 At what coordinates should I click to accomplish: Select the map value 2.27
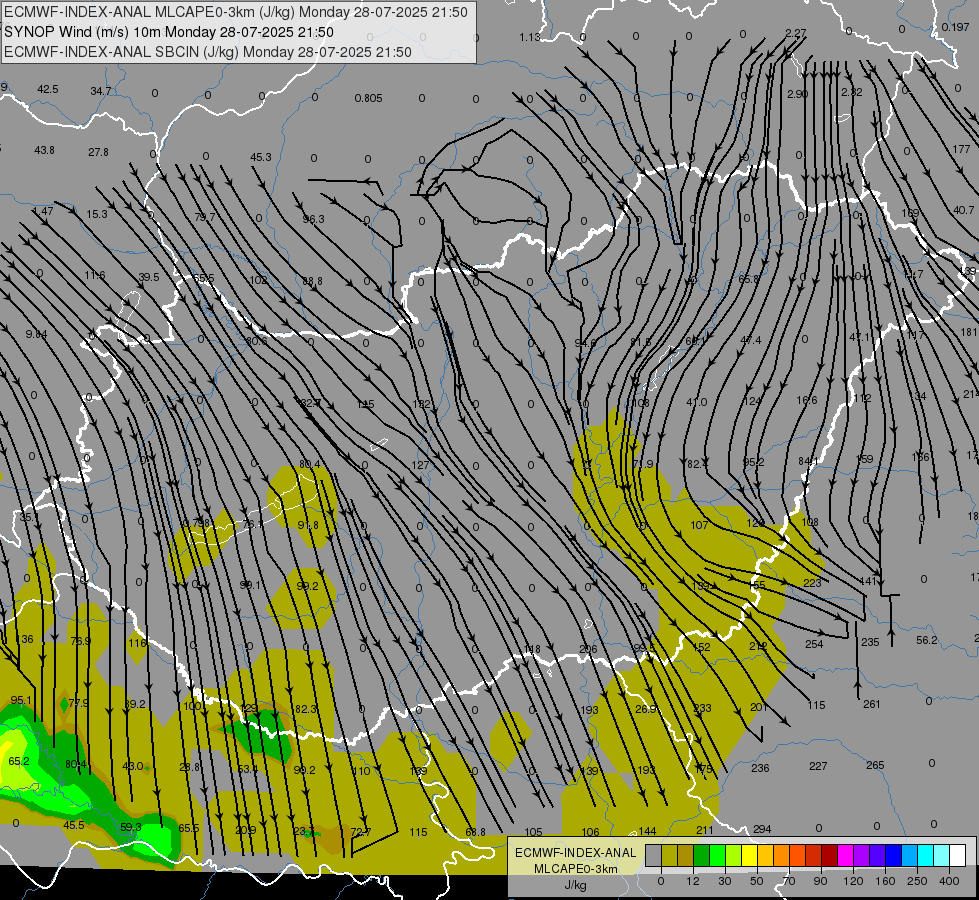click(x=795, y=33)
